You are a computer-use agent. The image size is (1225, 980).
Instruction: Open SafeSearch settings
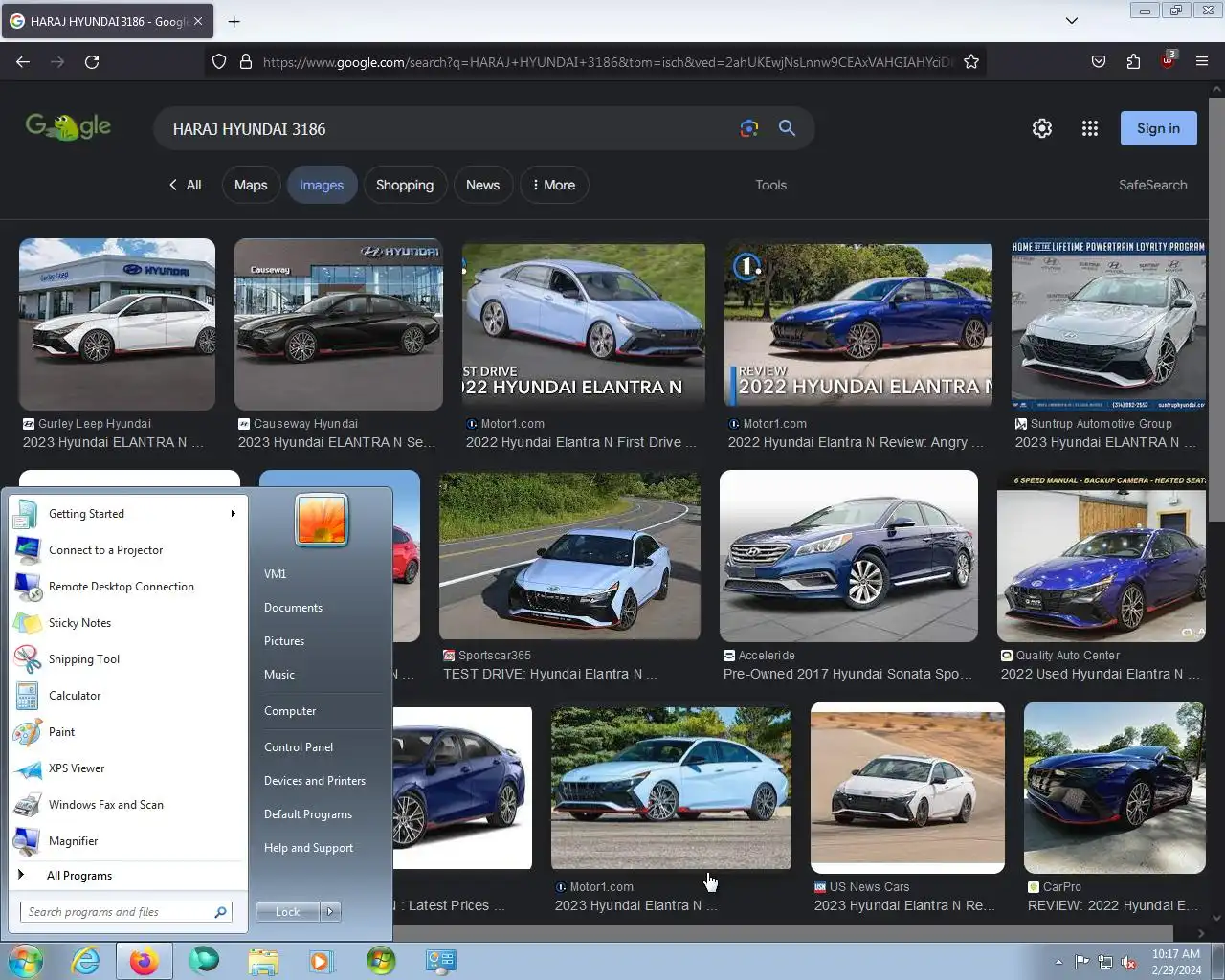tap(1152, 185)
